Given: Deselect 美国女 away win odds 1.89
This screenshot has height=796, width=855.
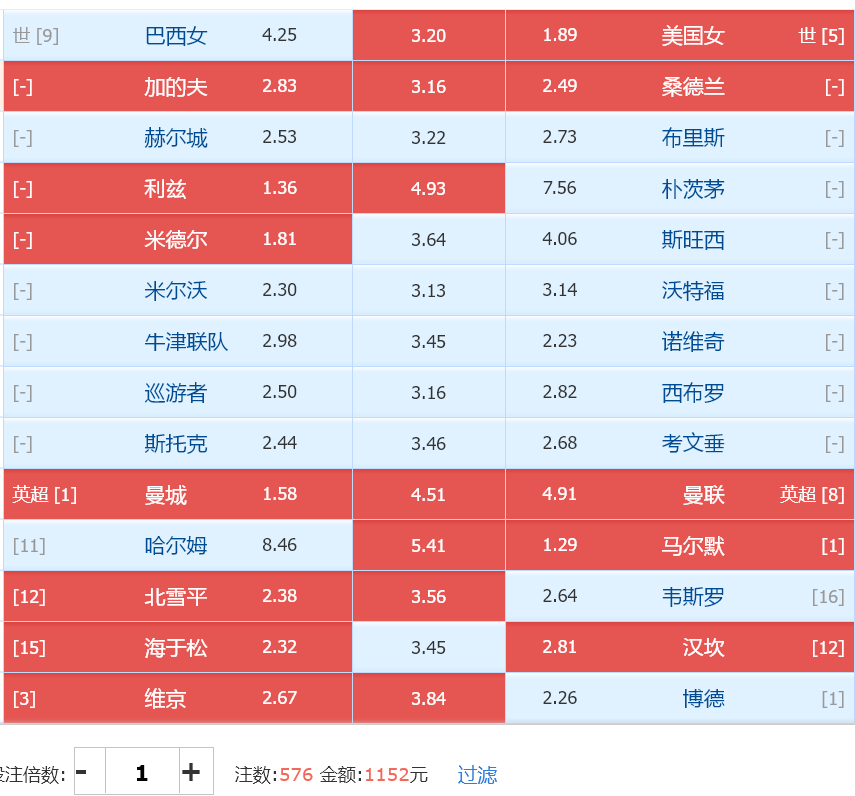Looking at the screenshot, I should (x=679, y=35).
